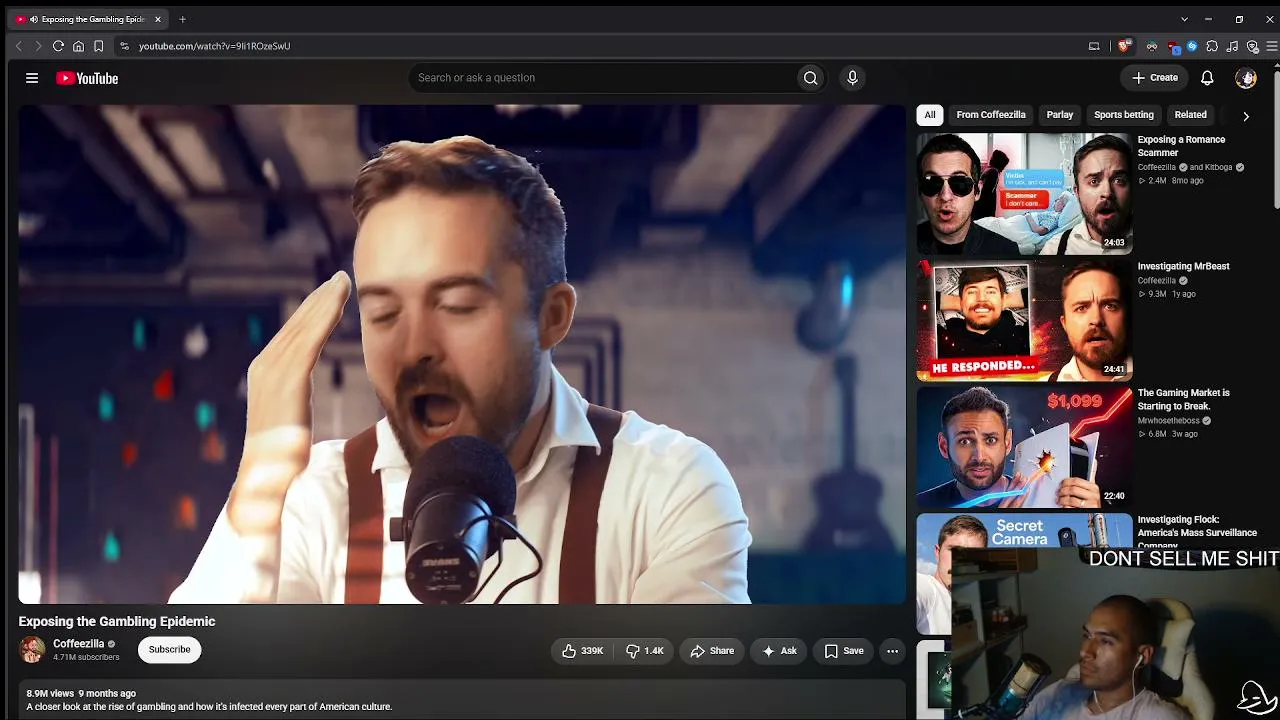Viewport: 1280px width, 720px height.
Task: Click the Mrwhosetheboss channel name
Action: (x=1168, y=421)
